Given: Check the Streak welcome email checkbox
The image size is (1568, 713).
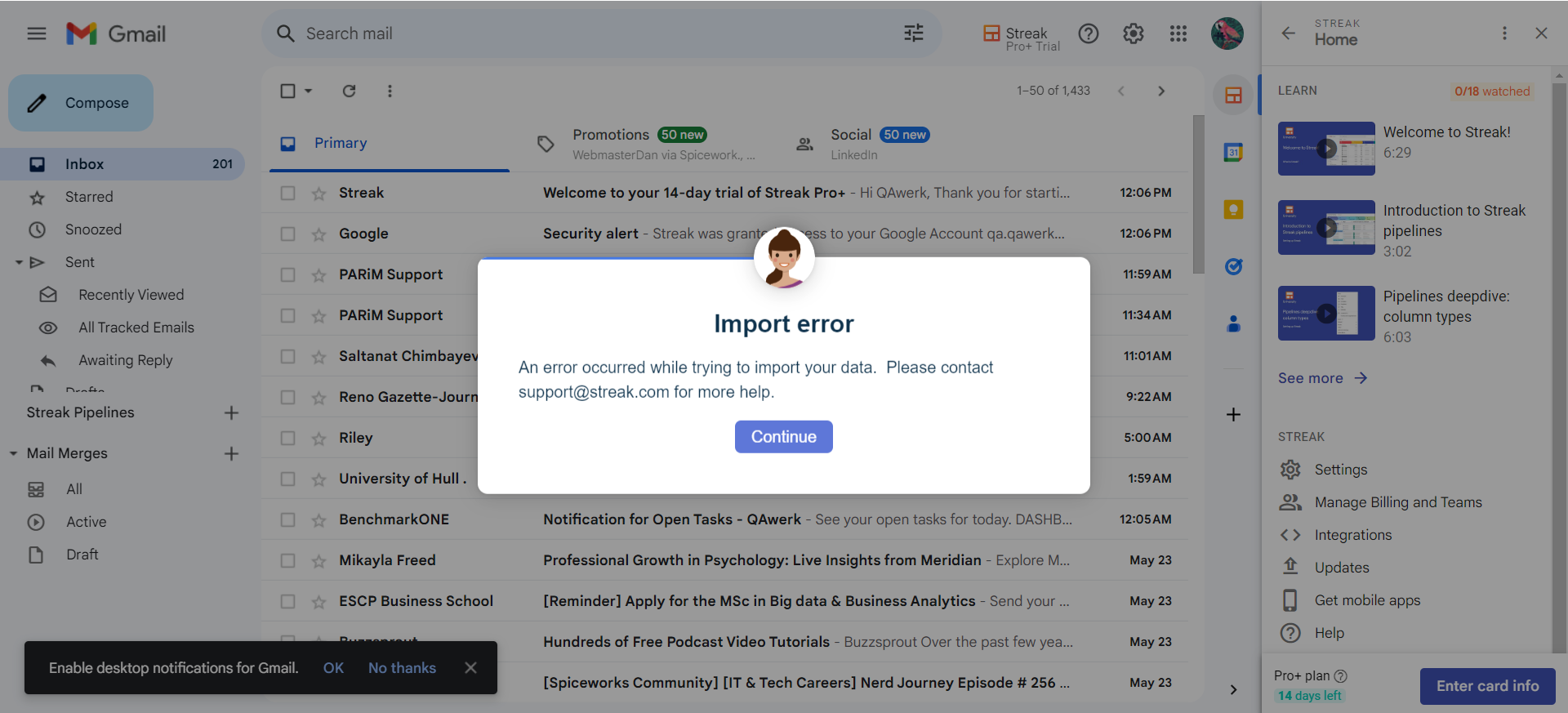Looking at the screenshot, I should point(287,193).
